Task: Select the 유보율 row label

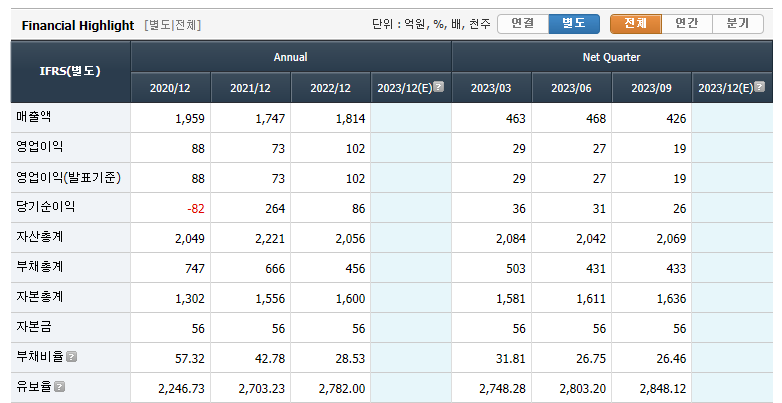Action: [33, 387]
